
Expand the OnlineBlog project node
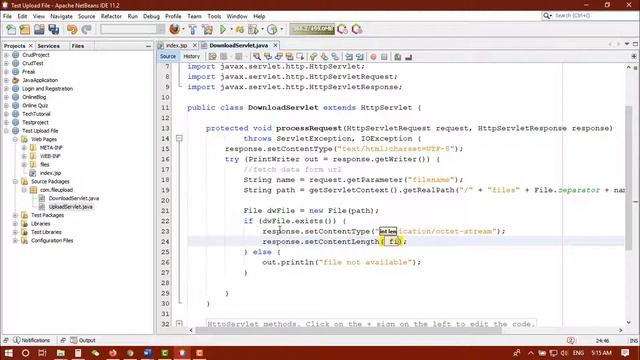tap(6, 97)
